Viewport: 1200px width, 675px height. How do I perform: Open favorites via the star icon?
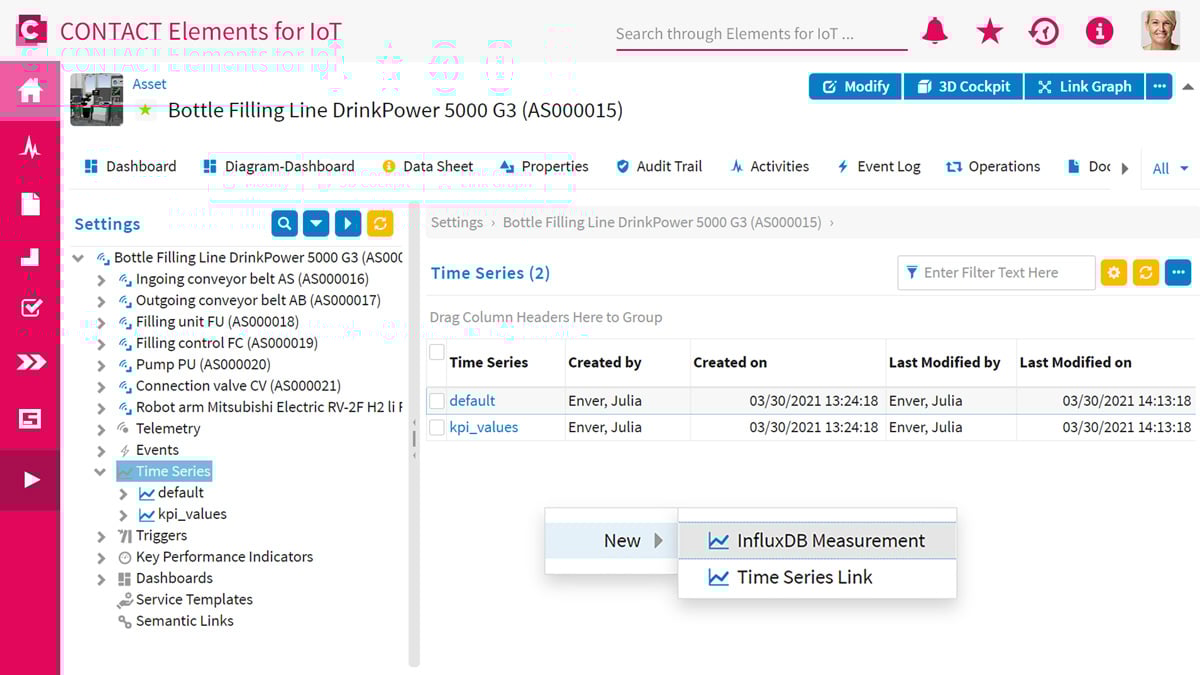pos(989,31)
